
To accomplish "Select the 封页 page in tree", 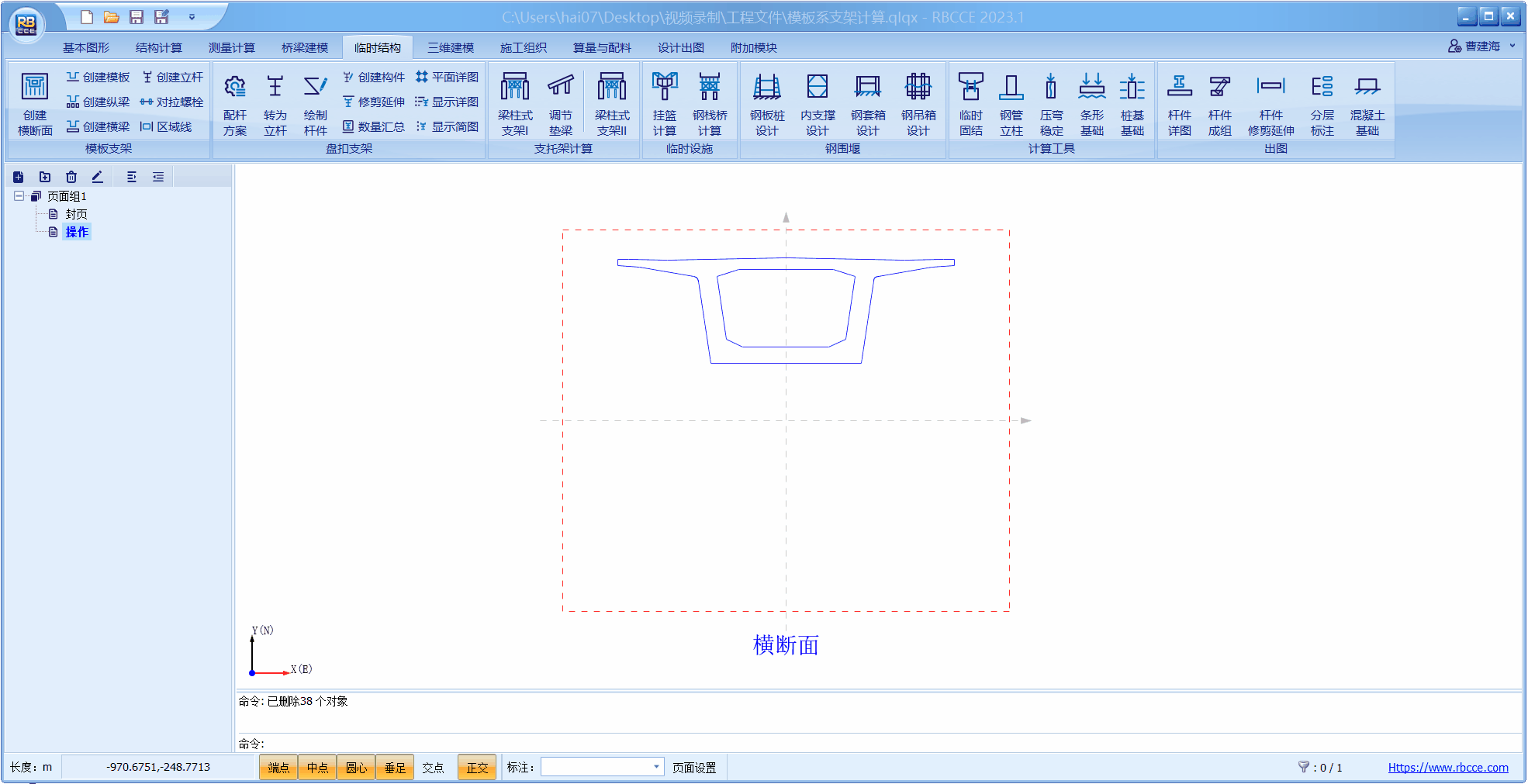I will [x=76, y=214].
